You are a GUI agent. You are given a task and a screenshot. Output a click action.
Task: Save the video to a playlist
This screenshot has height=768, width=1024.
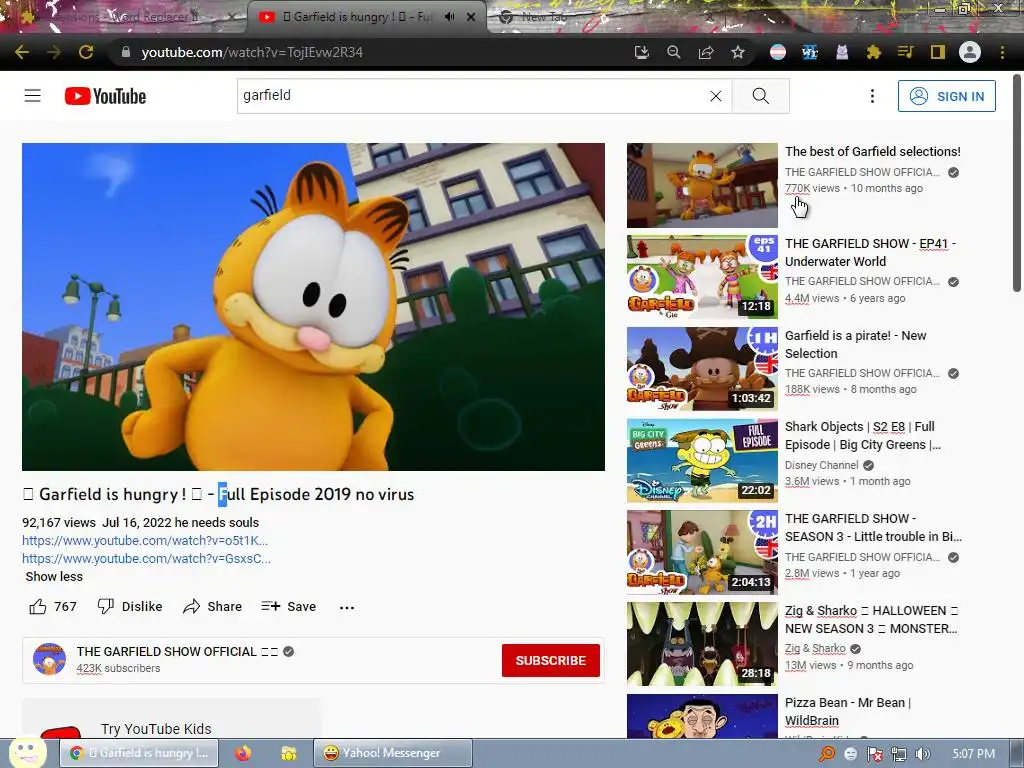[289, 607]
